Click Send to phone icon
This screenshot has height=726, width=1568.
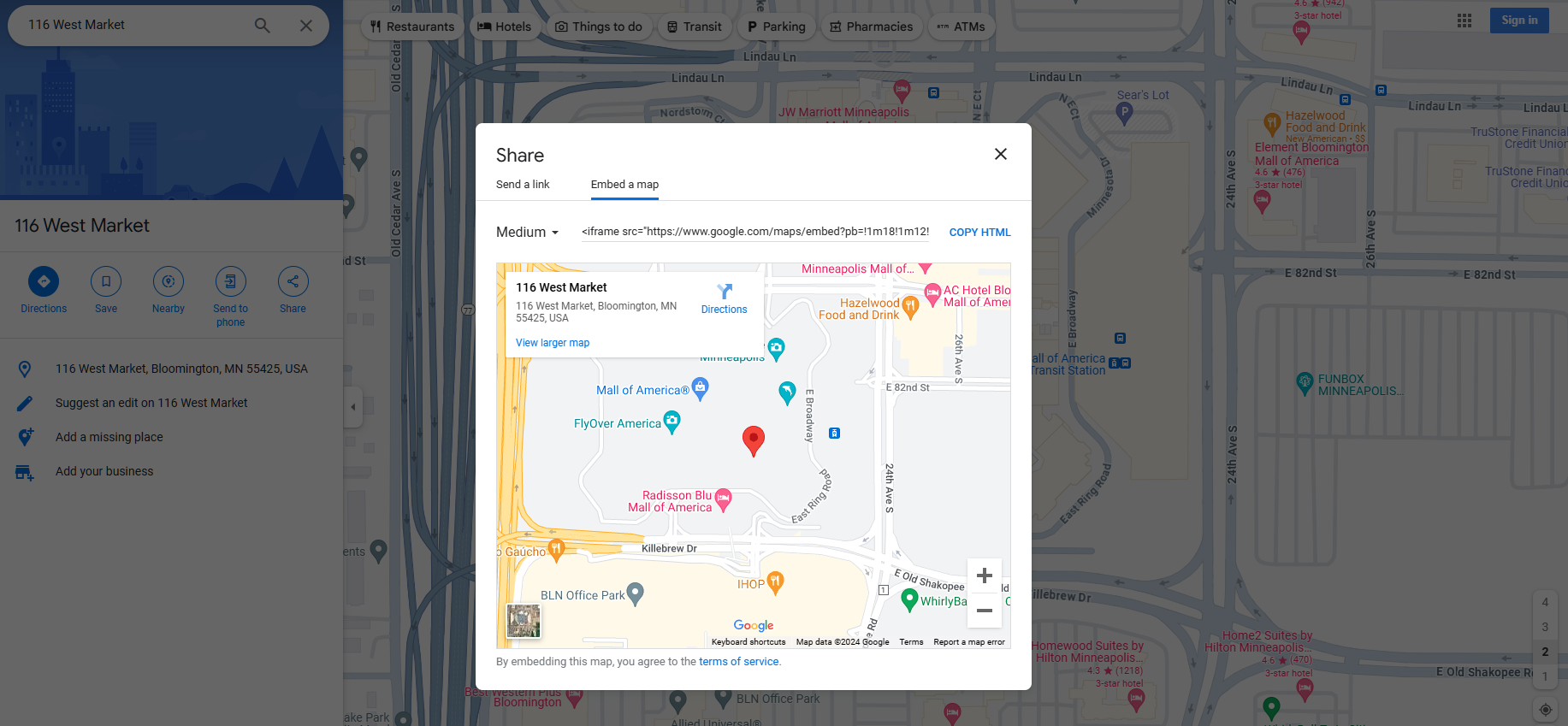click(x=230, y=281)
